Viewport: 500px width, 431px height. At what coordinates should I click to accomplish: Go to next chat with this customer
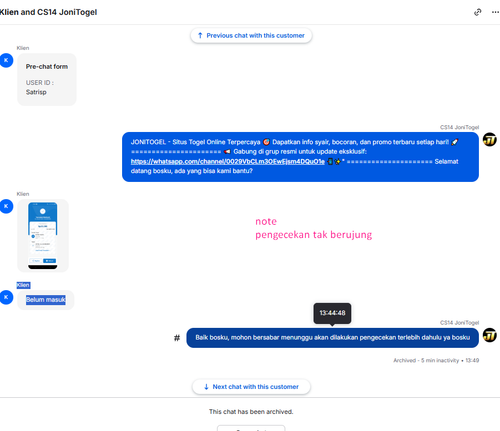coord(251,387)
